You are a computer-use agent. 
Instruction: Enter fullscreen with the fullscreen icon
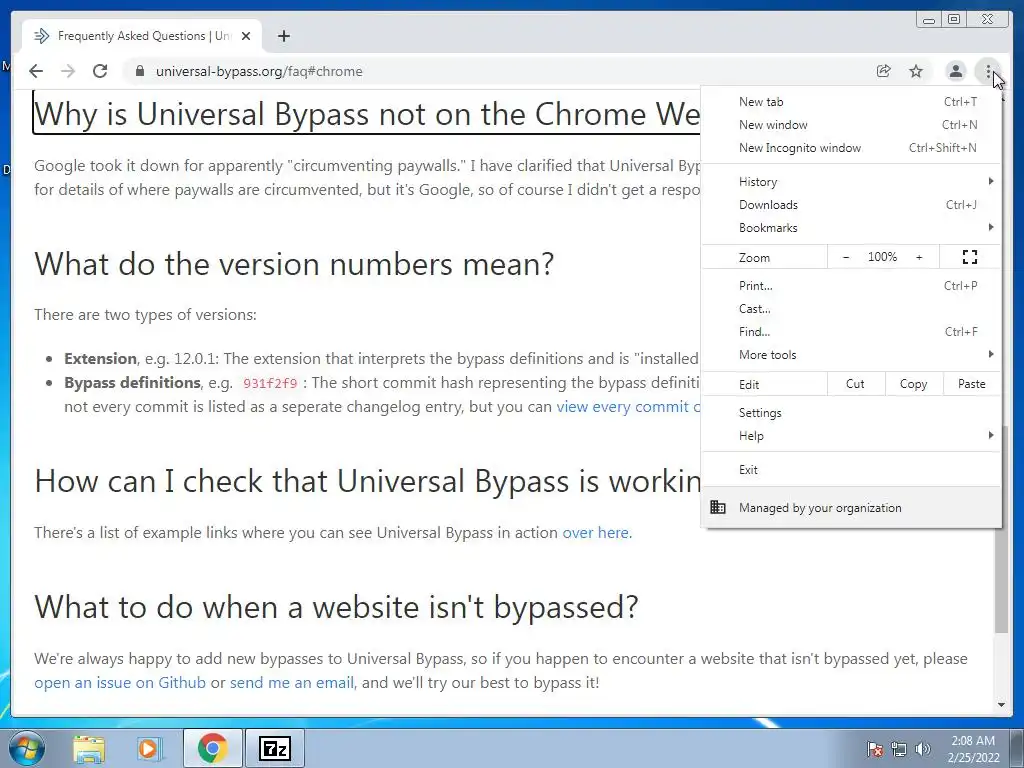coord(970,257)
